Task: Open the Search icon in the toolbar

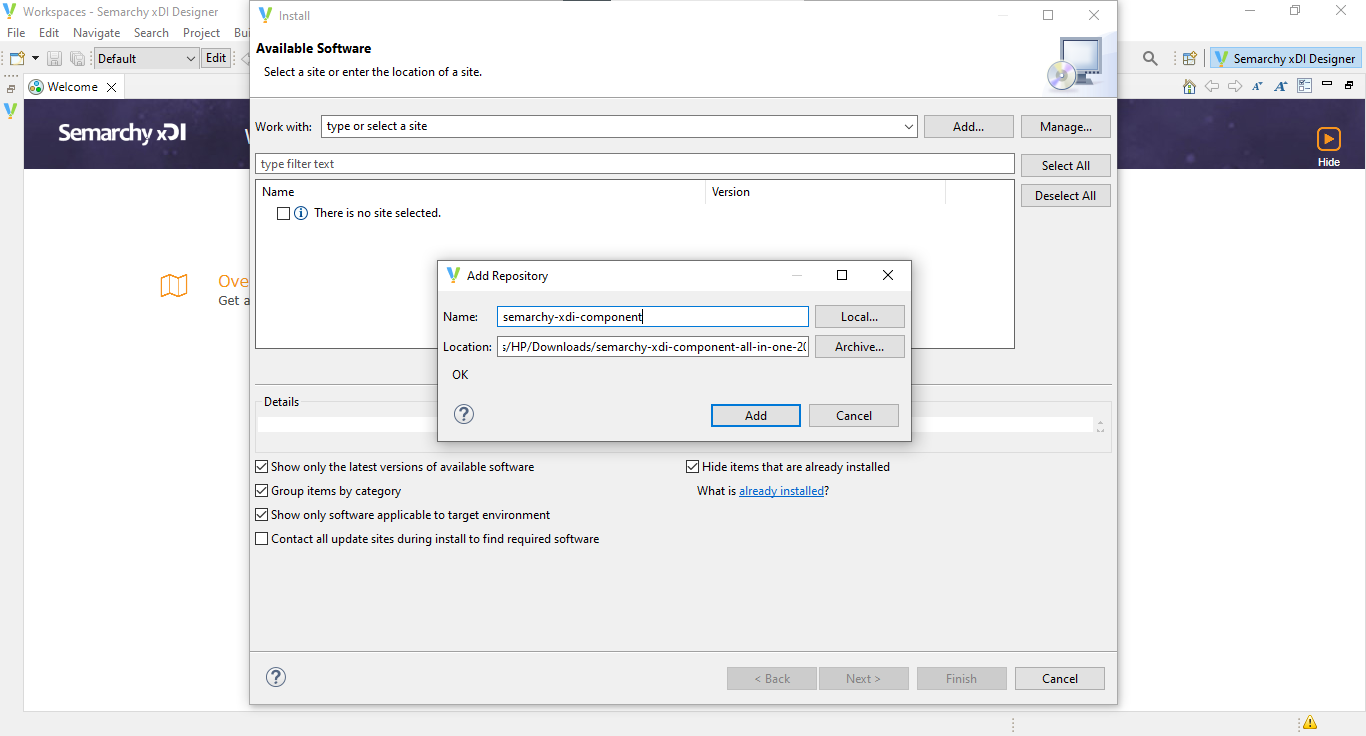Action: 1150,58
